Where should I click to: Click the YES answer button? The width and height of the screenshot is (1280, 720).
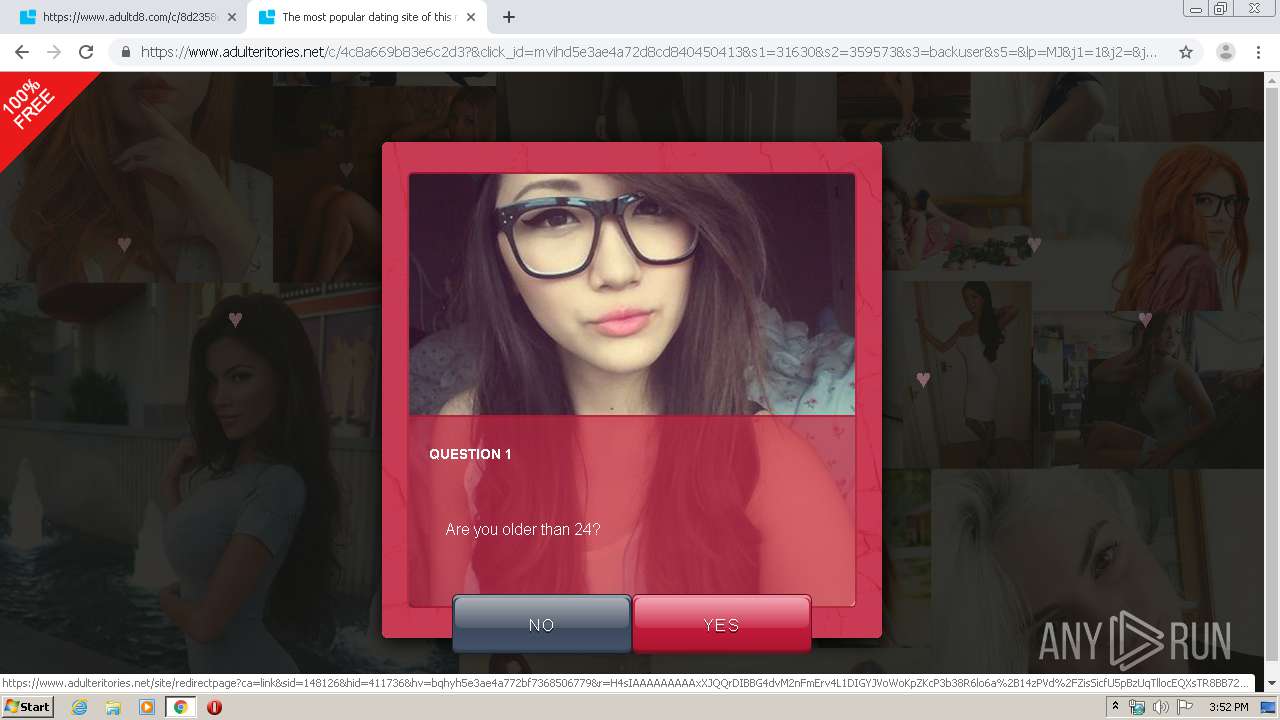pyautogui.click(x=721, y=624)
